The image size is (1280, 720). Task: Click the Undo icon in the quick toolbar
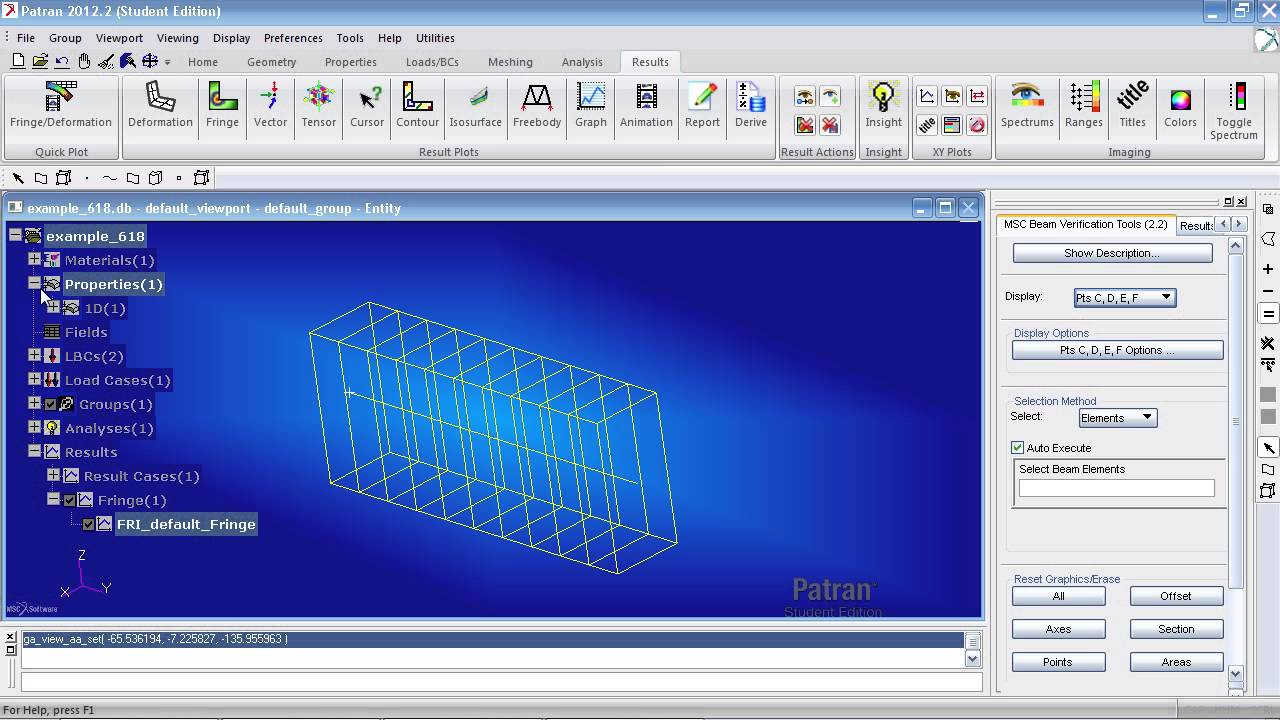tap(62, 62)
